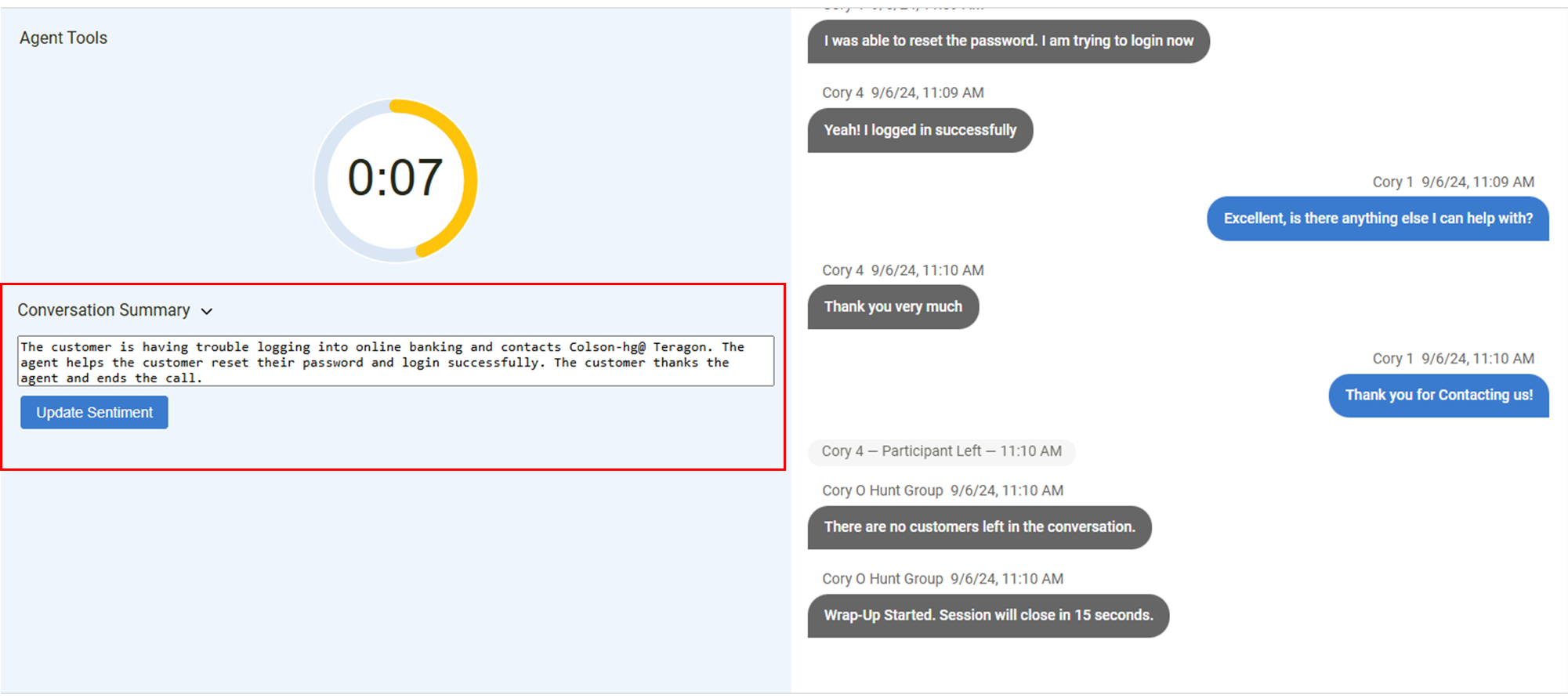Image resolution: width=1568 pixels, height=698 pixels.
Task: Click the Cory 4 11:10 AM message header
Action: click(903, 270)
